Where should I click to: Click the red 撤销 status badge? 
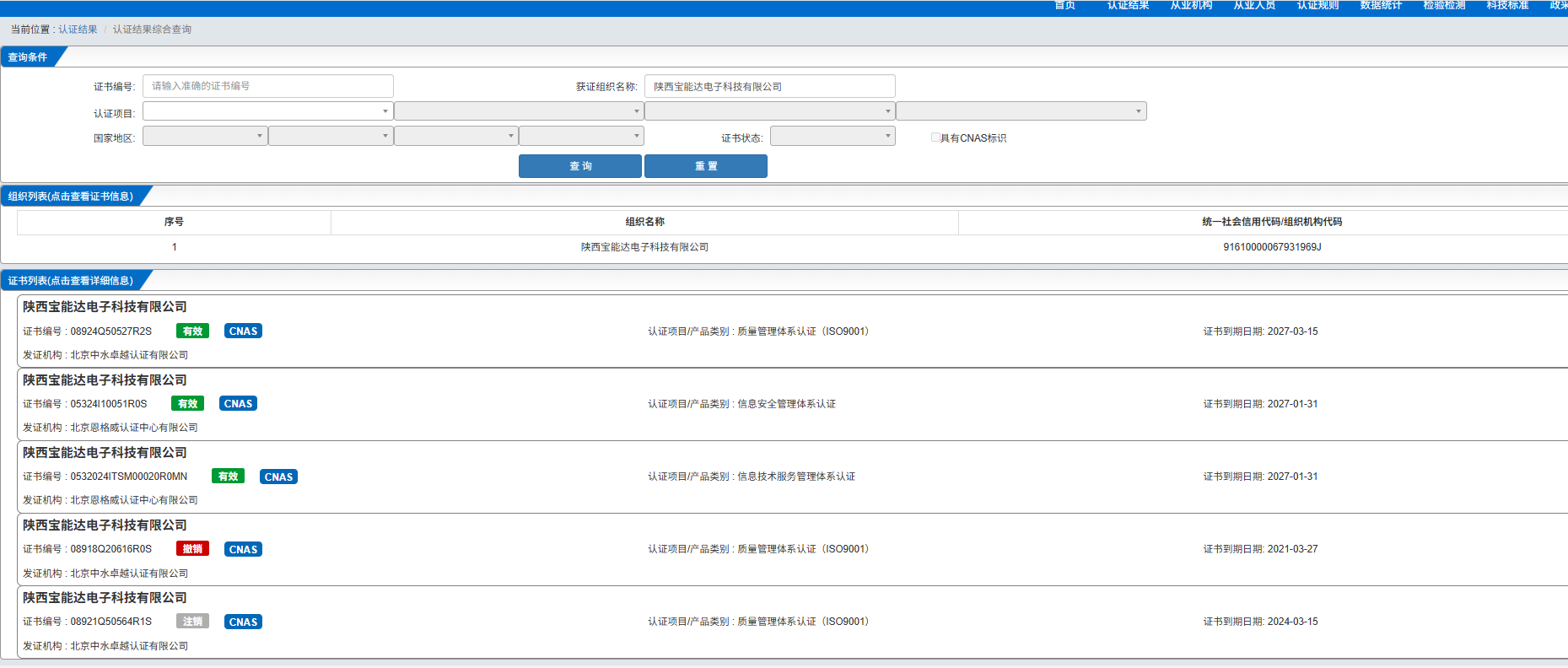click(x=192, y=549)
